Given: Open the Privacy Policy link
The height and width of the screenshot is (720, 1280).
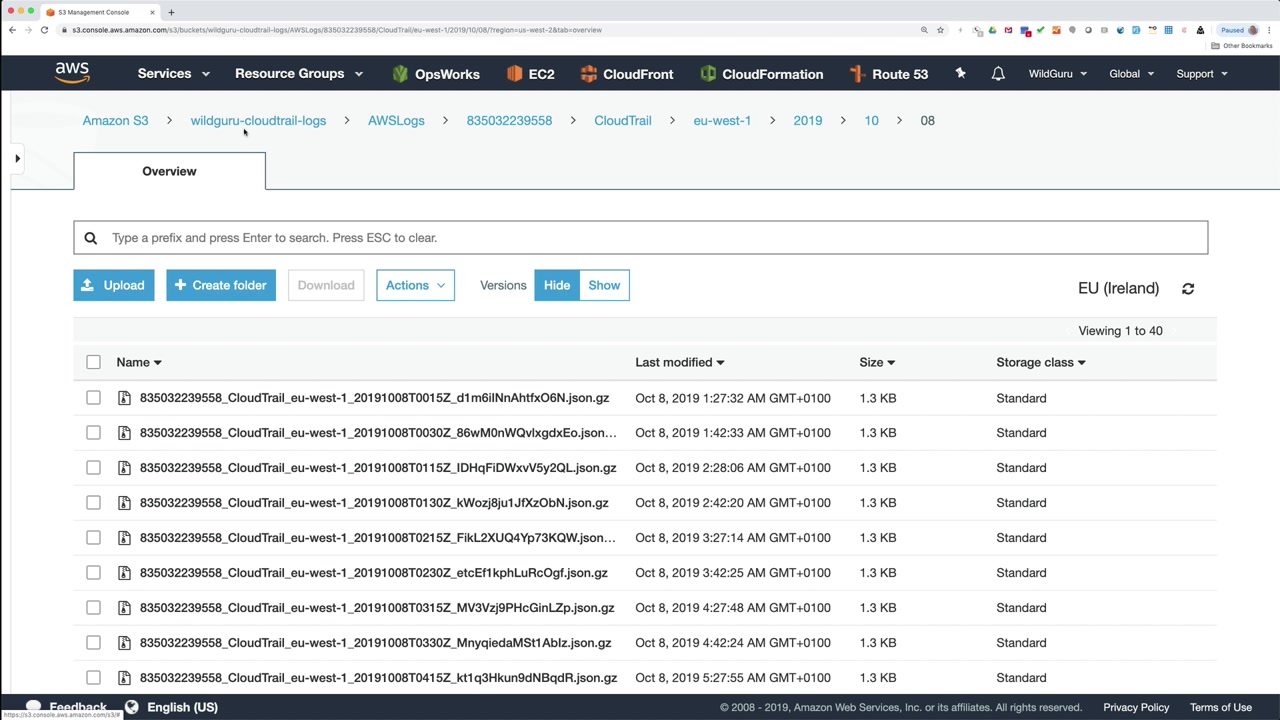Looking at the screenshot, I should (1136, 707).
